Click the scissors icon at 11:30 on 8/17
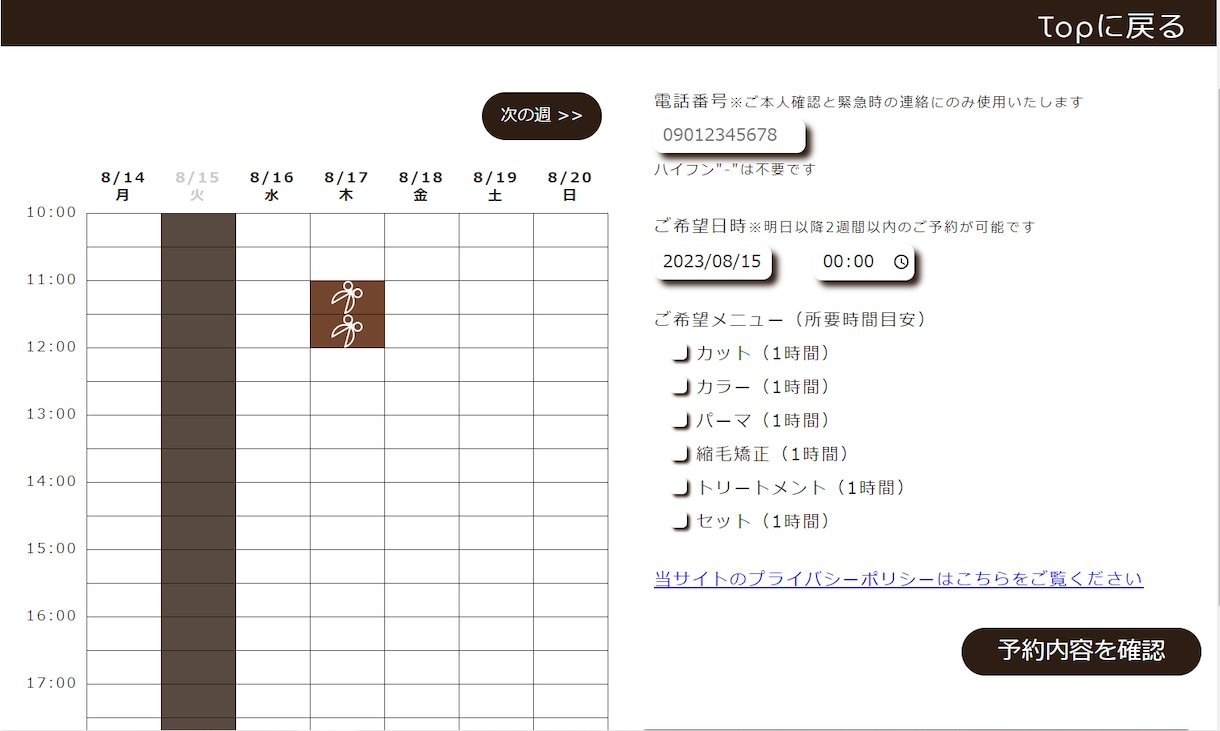The image size is (1220, 731). click(x=347, y=331)
